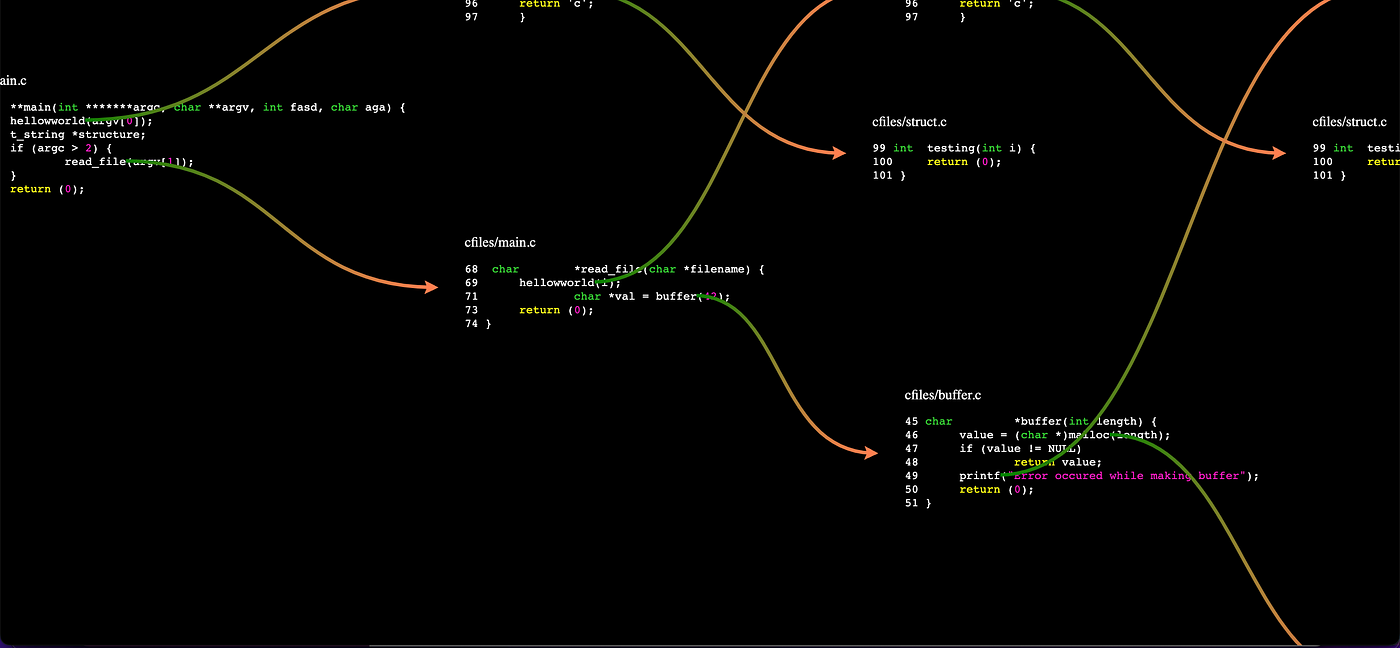Screen dimensions: 1400x648
Task: Select the **main(int *******argc signature line
Action: pos(207,107)
